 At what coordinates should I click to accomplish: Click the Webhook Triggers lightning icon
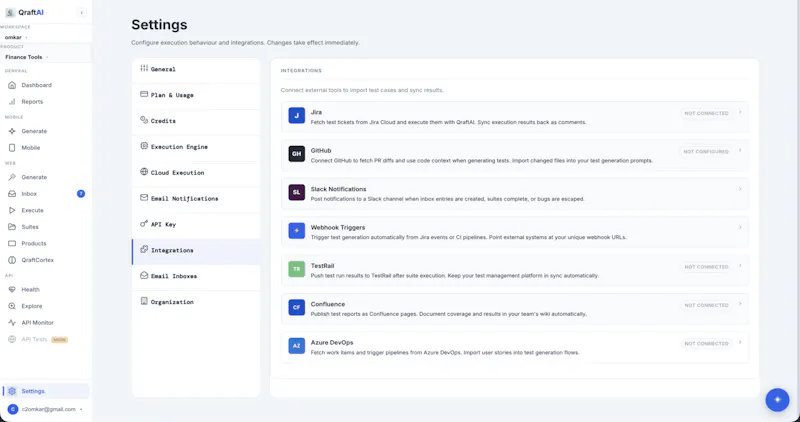(x=296, y=231)
